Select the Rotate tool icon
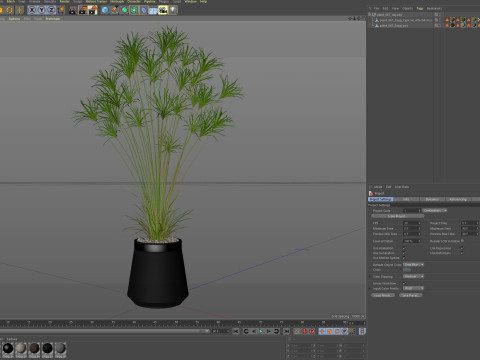480x360 pixels. pyautogui.click(x=9, y=10)
